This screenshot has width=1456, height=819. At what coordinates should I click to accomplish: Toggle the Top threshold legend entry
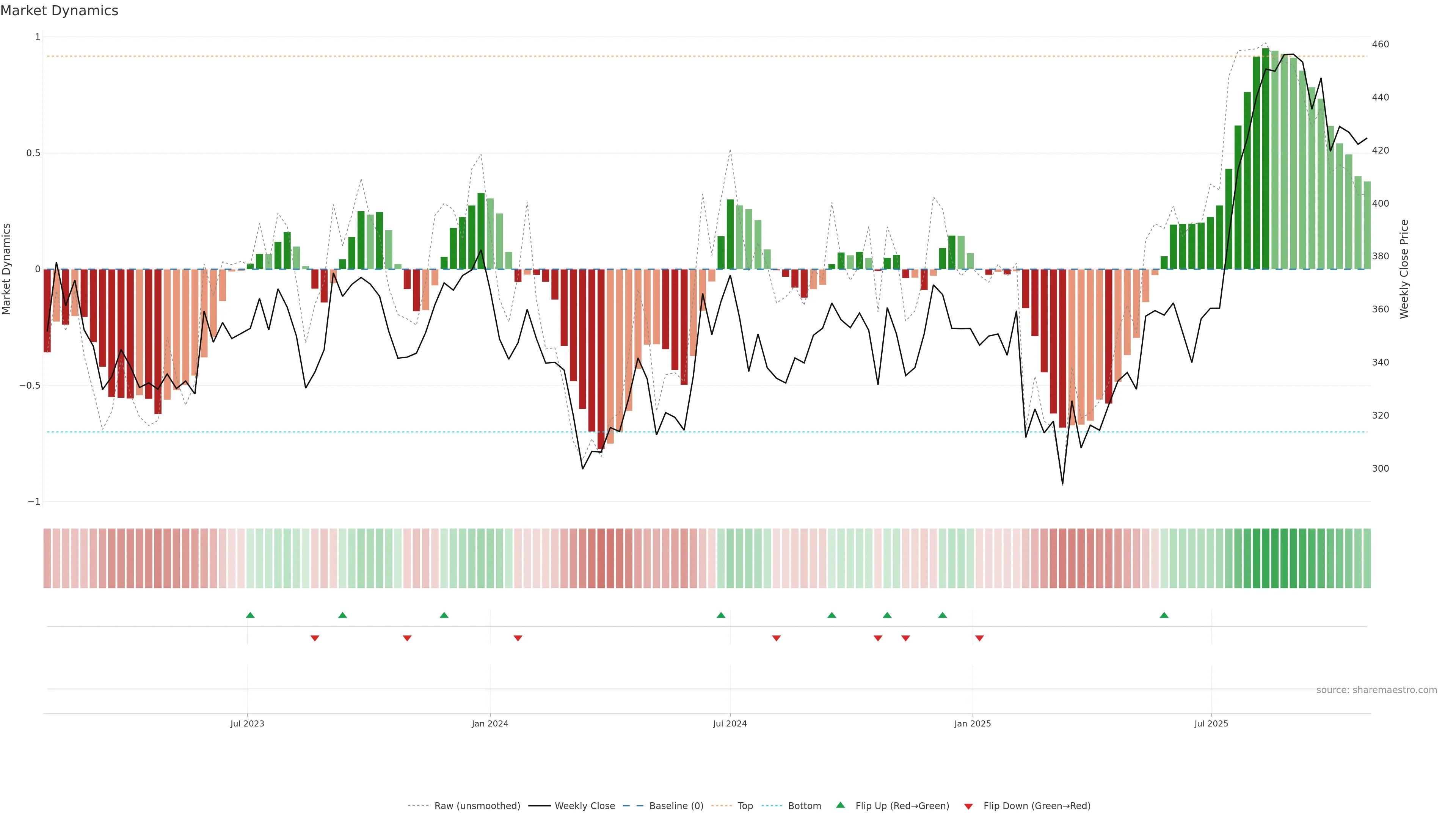point(745,805)
